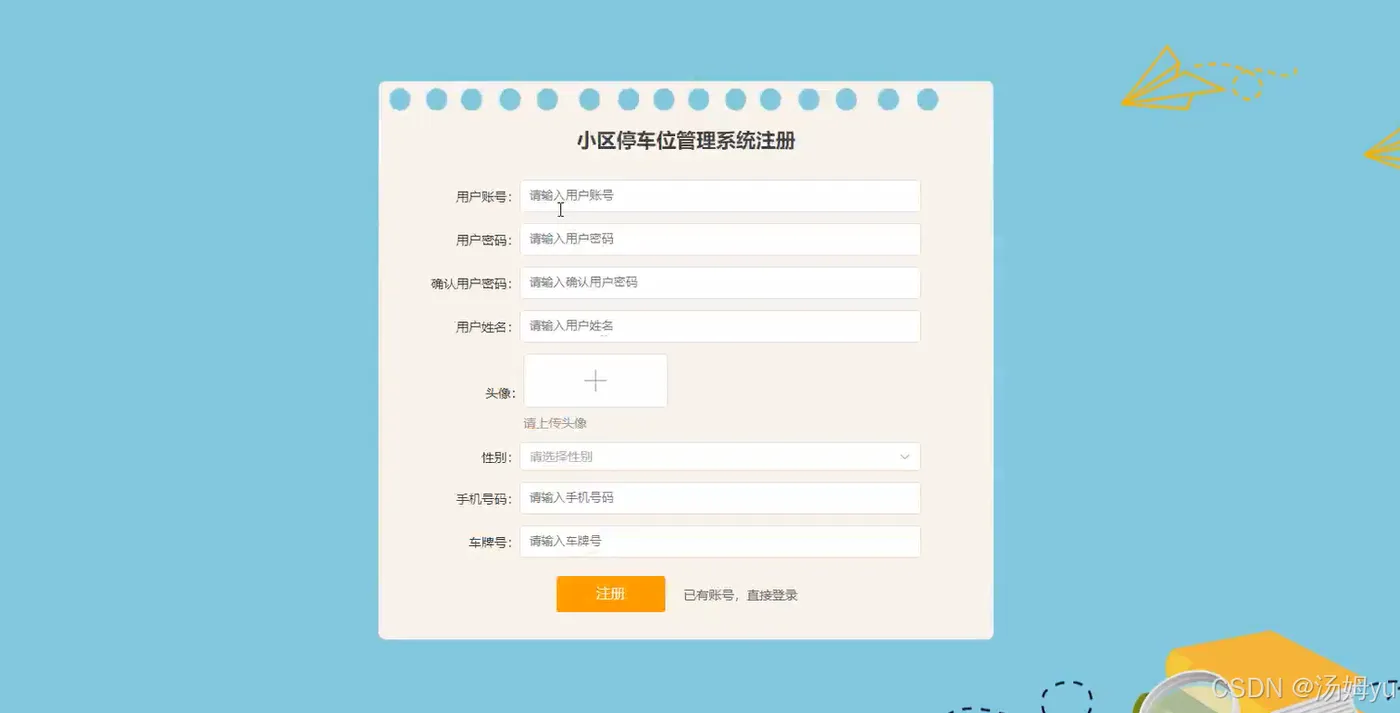Click the 请上传头像 hint text

coord(555,423)
